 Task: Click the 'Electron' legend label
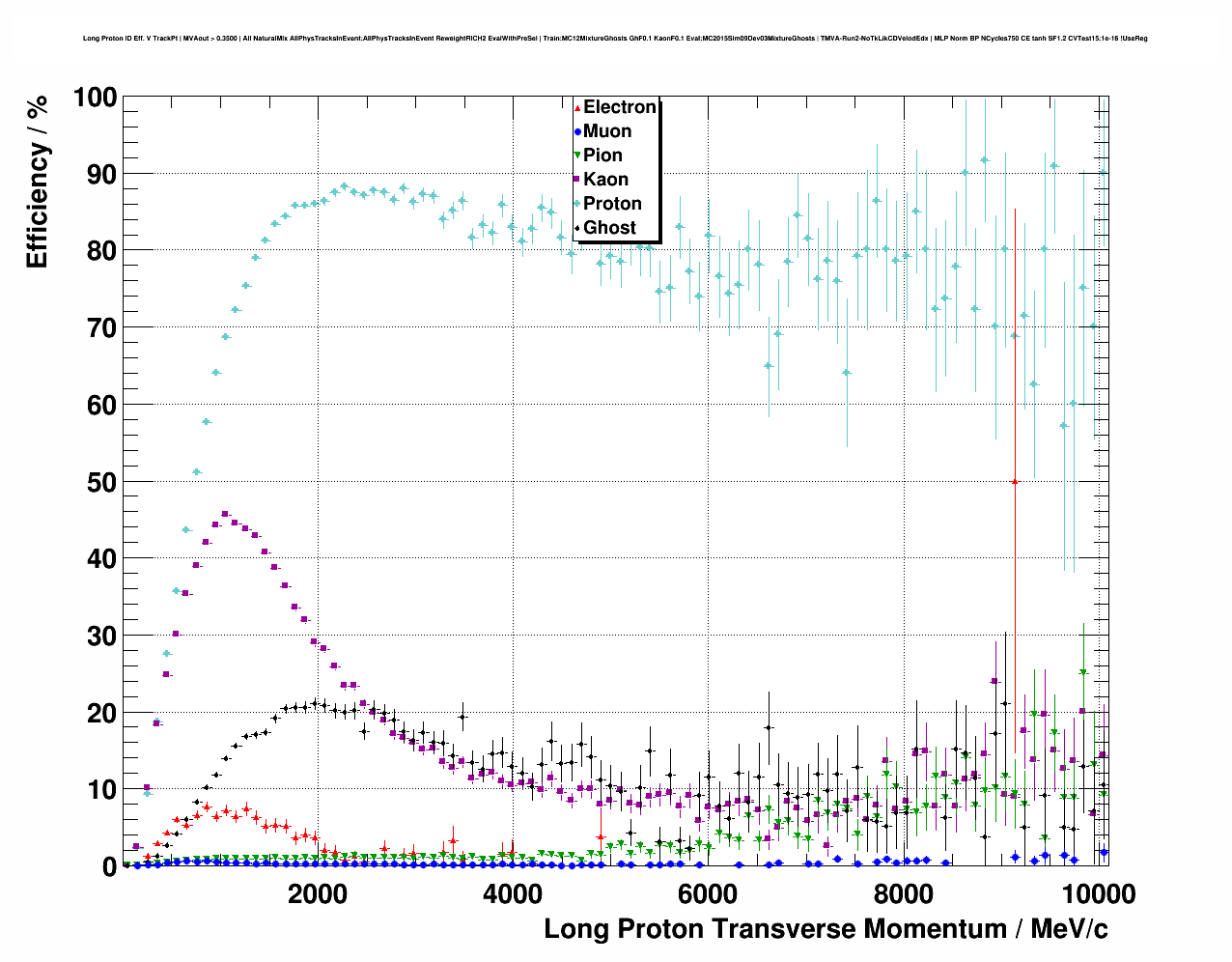click(620, 107)
